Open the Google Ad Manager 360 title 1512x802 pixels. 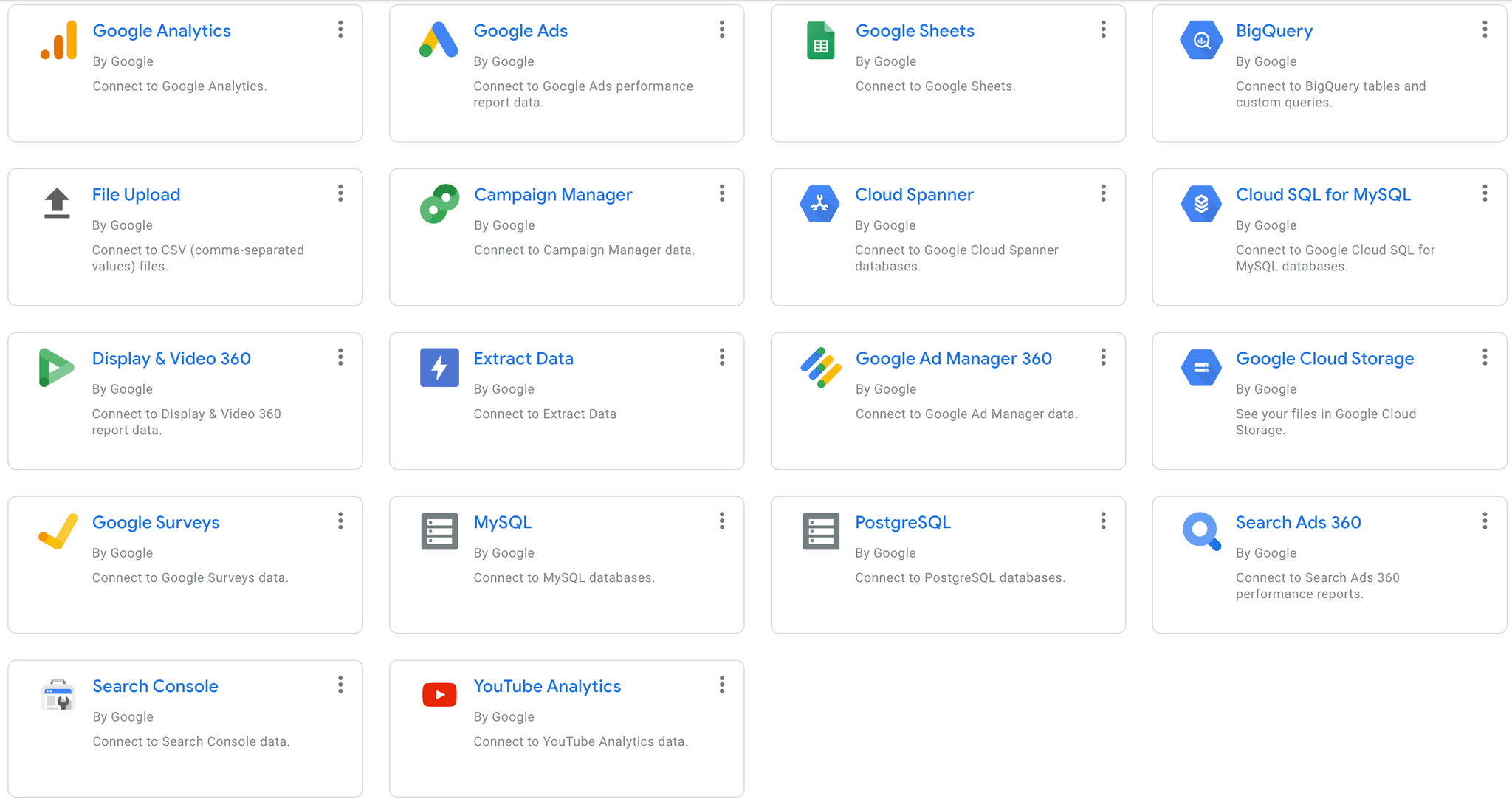(x=954, y=359)
